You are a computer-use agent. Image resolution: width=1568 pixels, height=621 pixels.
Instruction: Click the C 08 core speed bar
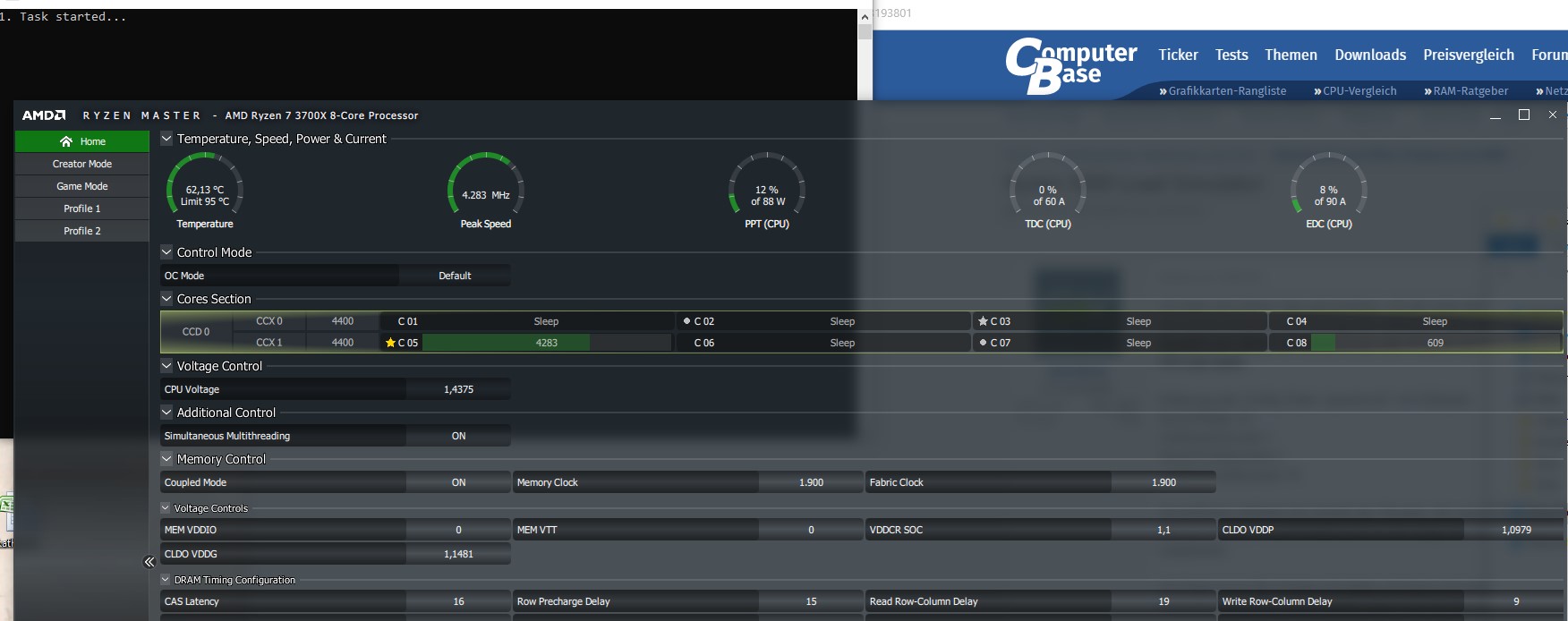1436,343
